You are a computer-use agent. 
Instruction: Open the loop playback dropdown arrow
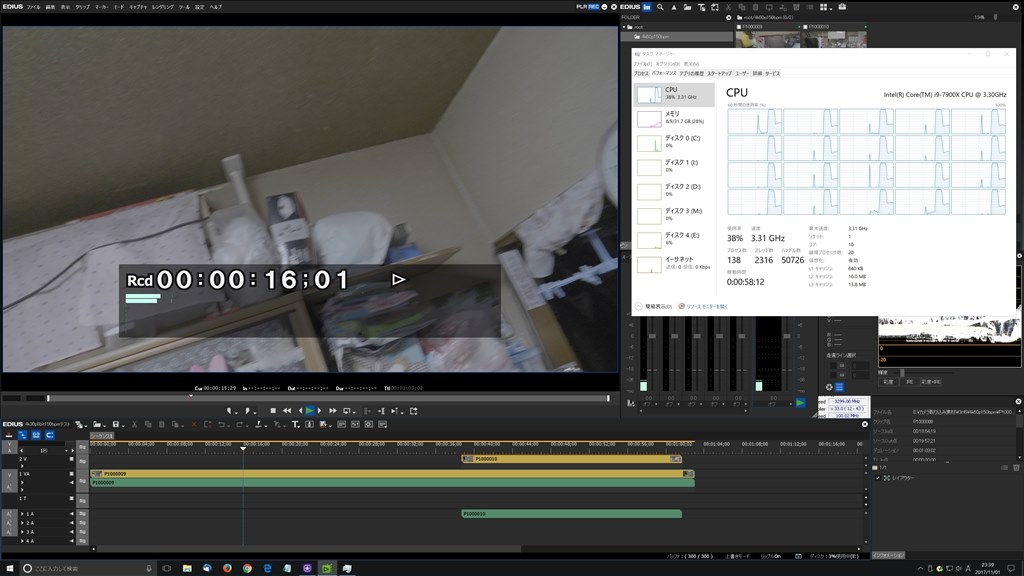354,412
